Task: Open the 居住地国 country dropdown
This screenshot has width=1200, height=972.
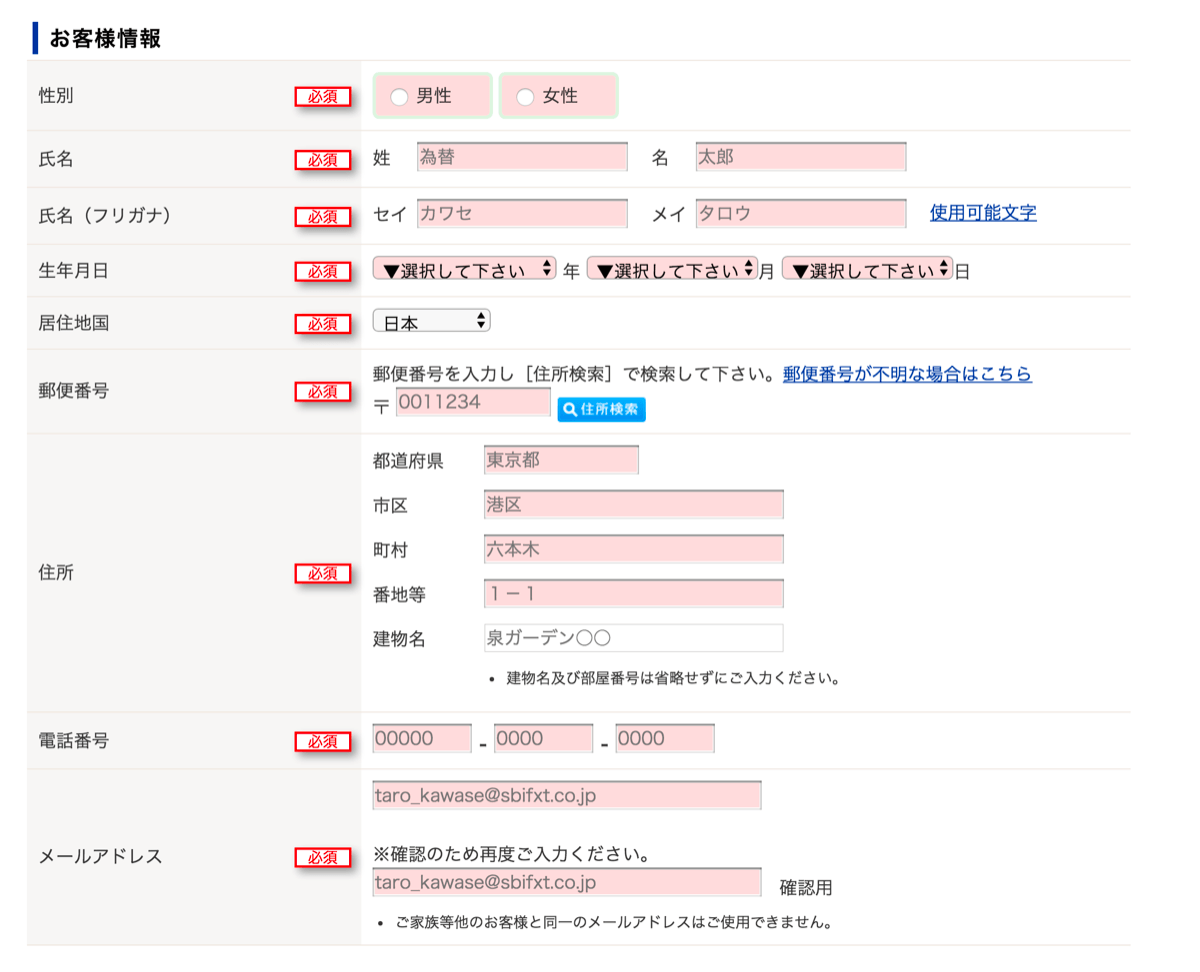Action: (x=431, y=322)
